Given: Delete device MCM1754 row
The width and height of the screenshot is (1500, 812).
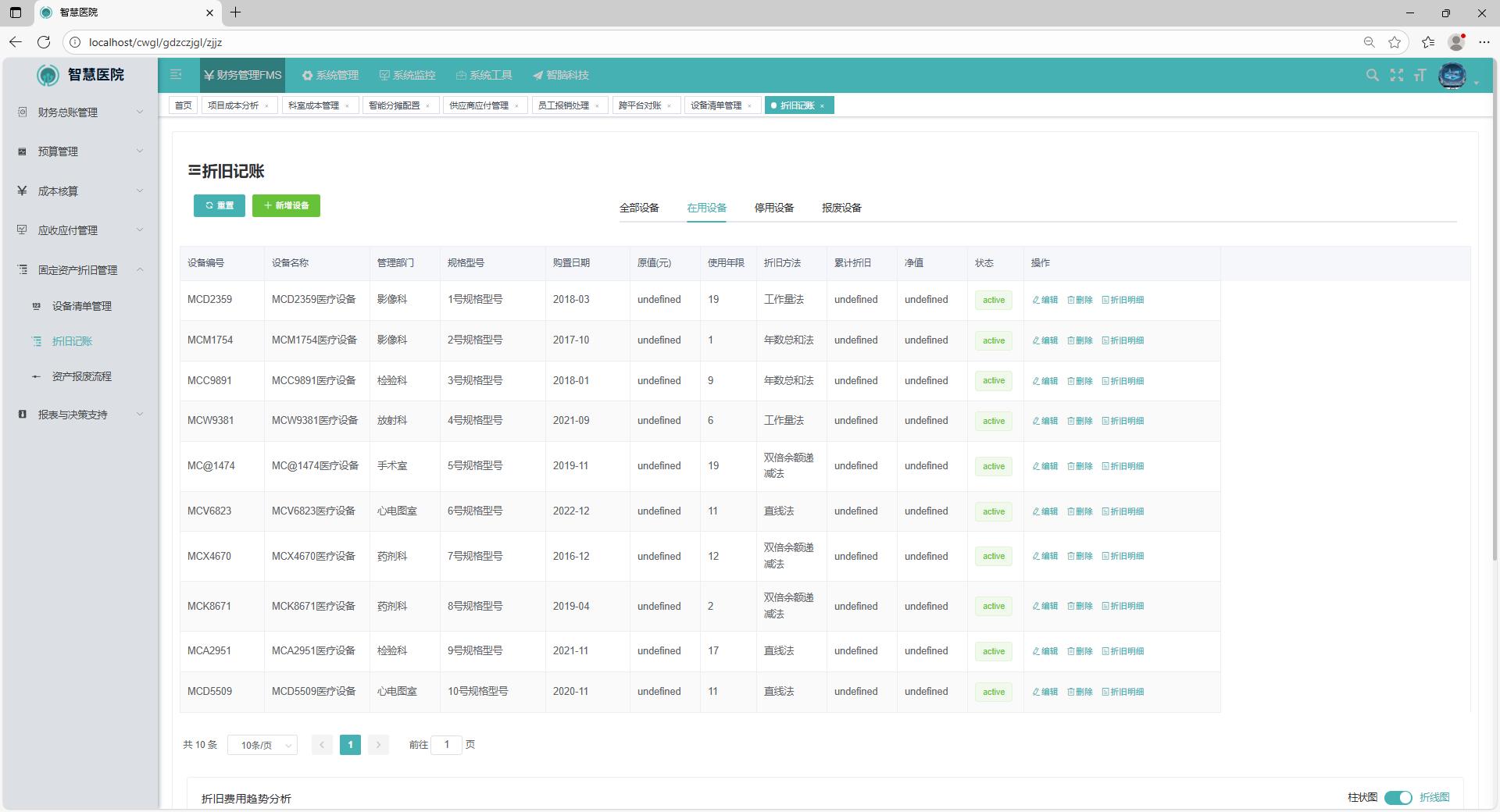Looking at the screenshot, I should [1080, 340].
